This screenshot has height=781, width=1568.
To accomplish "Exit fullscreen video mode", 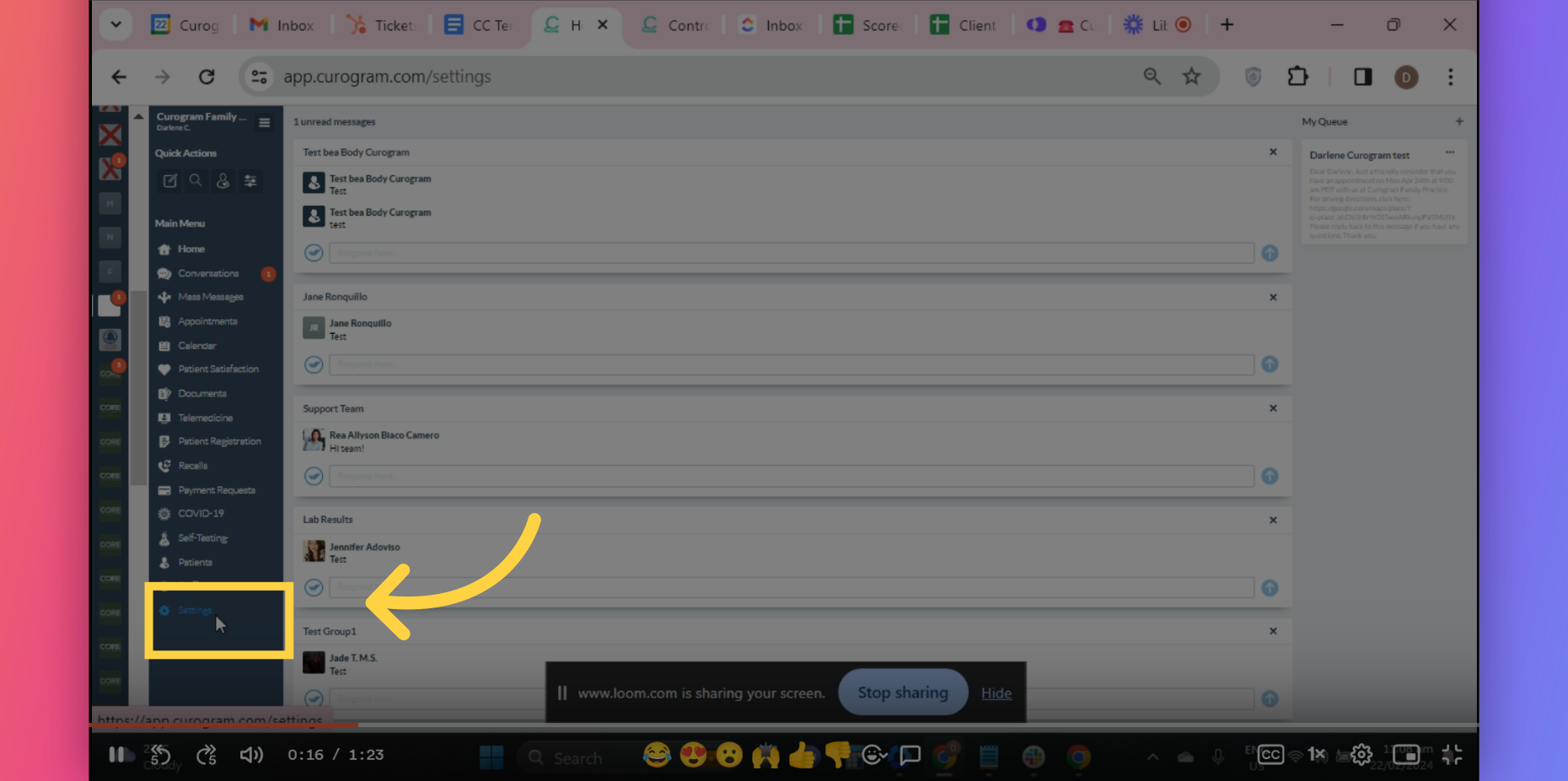I will (x=1452, y=755).
